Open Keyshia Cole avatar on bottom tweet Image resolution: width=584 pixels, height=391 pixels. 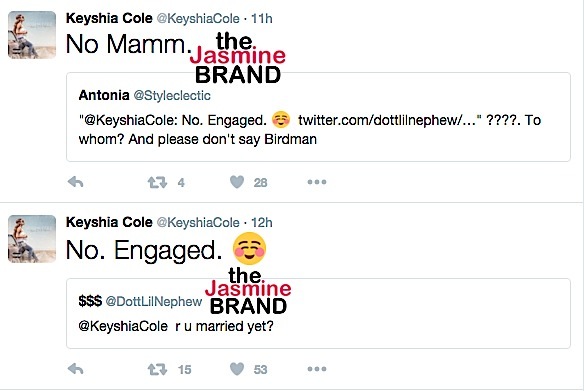coord(32,239)
